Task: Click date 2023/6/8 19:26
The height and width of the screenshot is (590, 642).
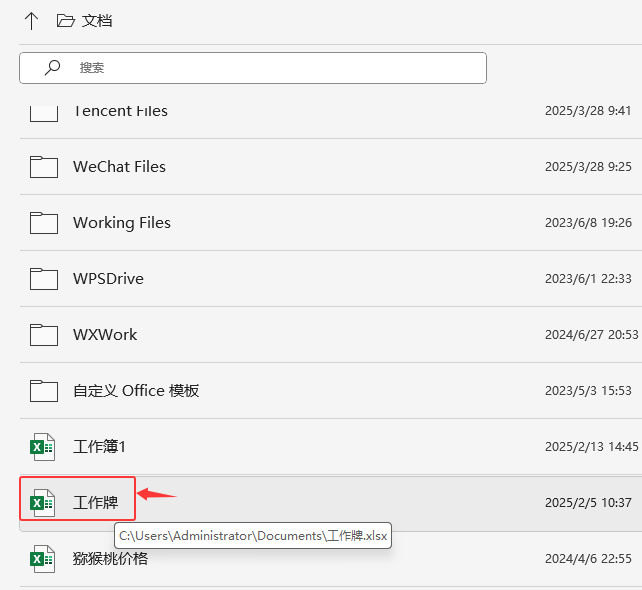Action: point(588,223)
